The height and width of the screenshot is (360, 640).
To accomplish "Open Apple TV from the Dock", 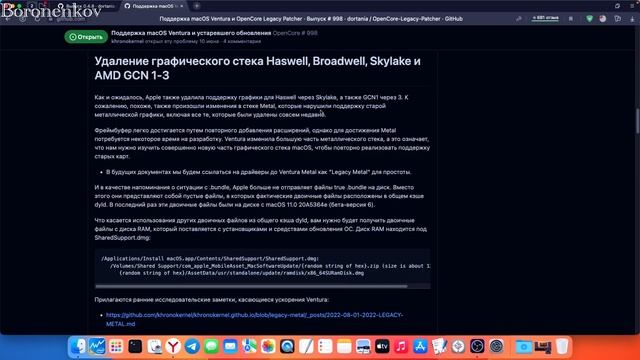I will [382, 346].
